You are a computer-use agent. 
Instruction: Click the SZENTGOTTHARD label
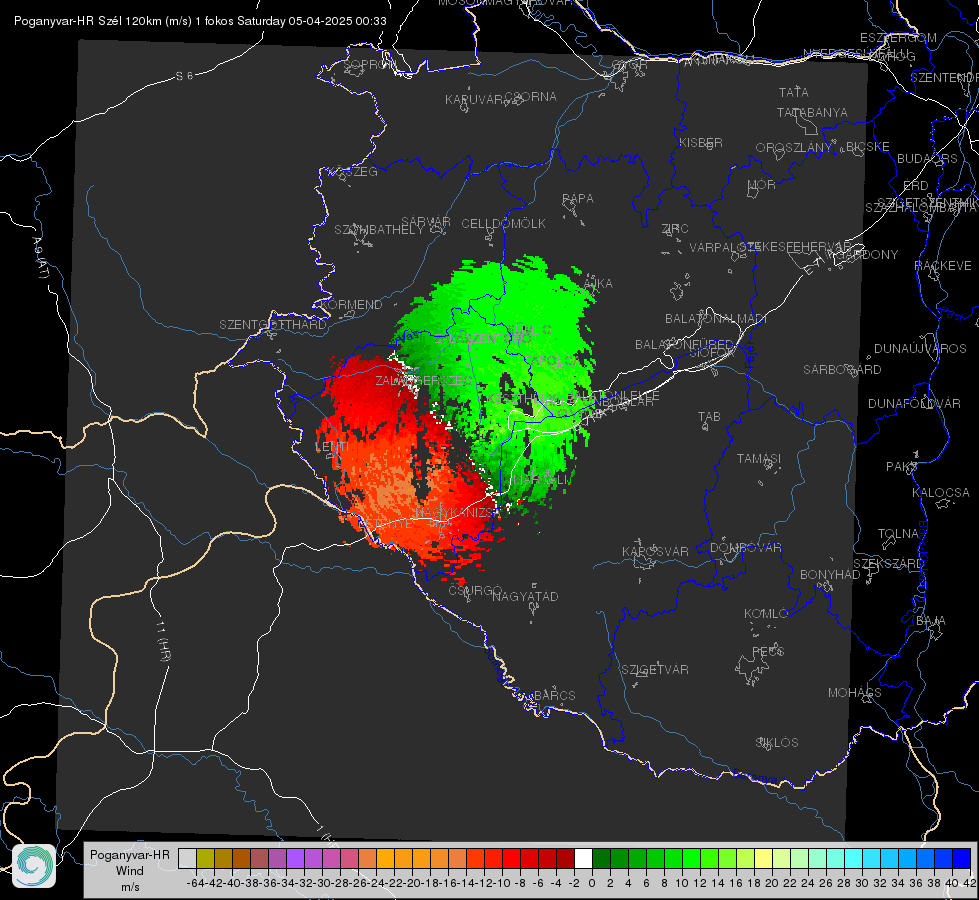click(273, 325)
